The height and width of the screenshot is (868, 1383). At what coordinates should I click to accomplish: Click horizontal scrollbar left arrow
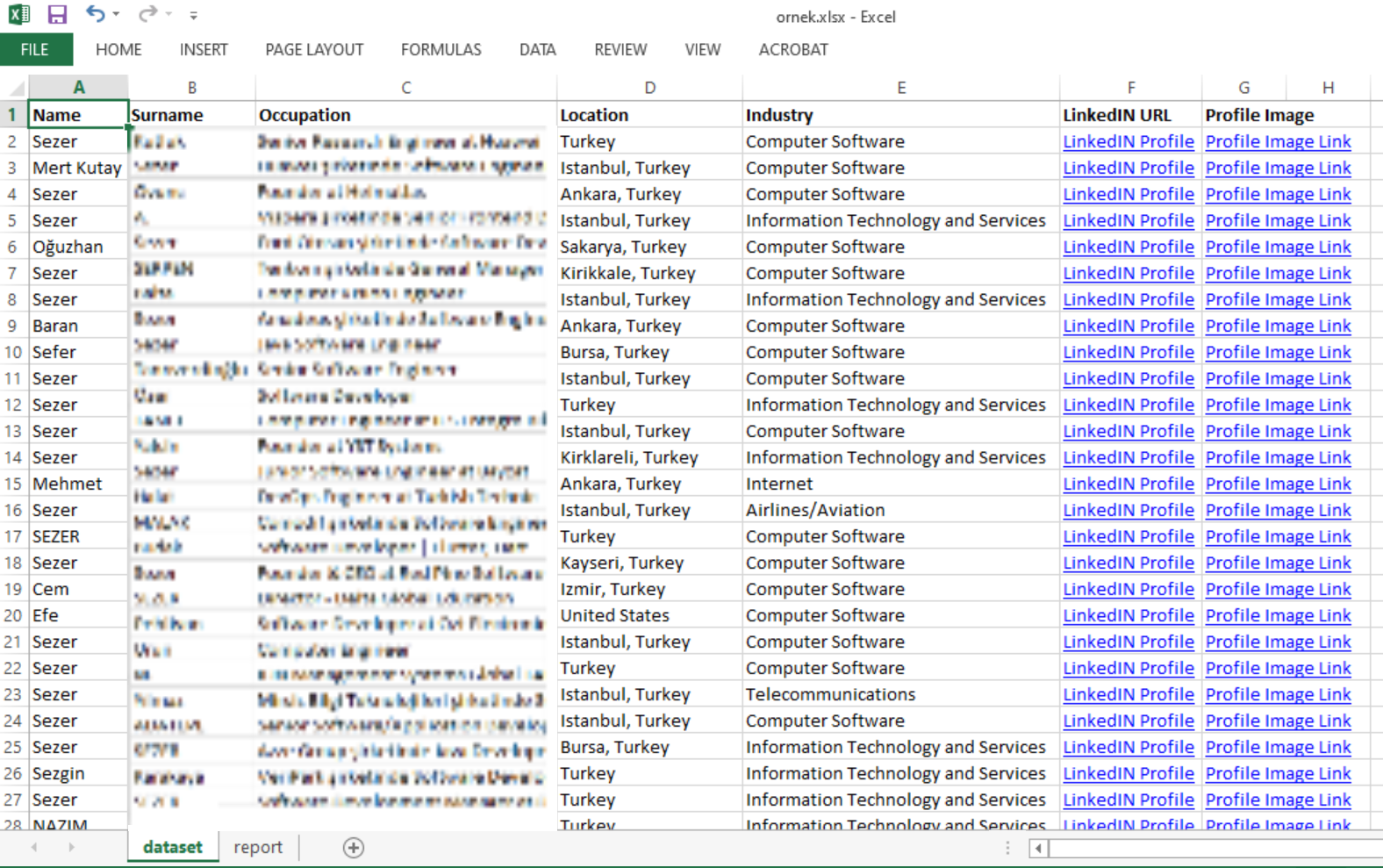(1039, 848)
